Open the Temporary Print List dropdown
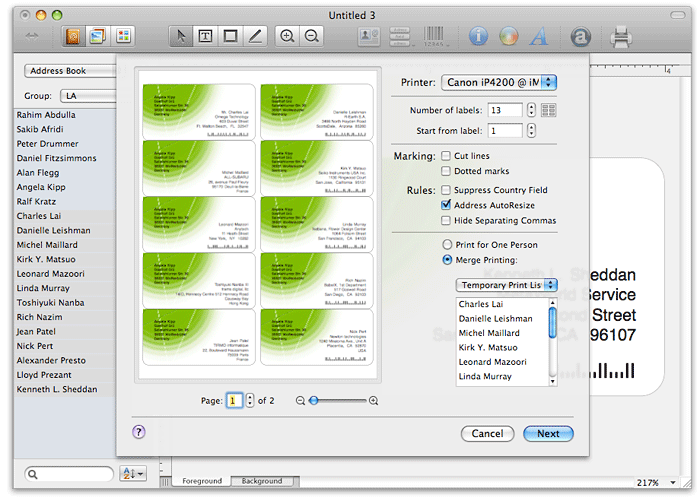The width and height of the screenshot is (700, 504). click(507, 285)
